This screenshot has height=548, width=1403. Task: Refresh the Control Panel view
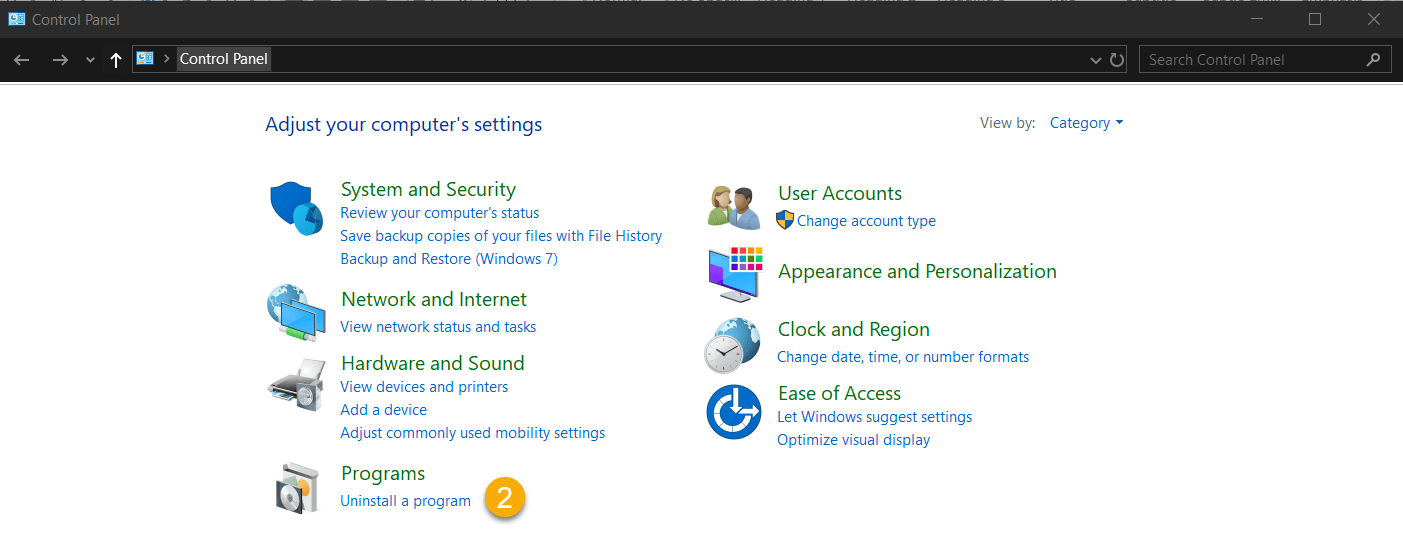1118,60
